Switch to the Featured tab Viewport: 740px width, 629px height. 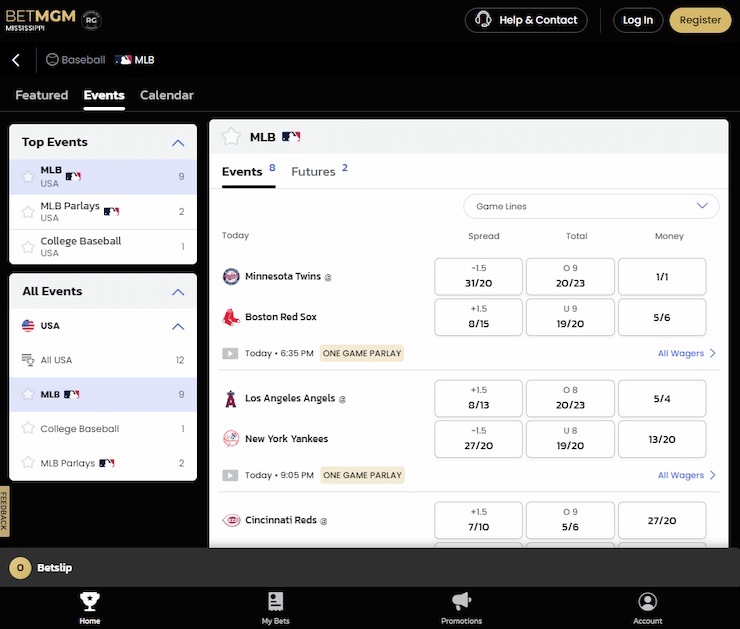pyautogui.click(x=42, y=95)
